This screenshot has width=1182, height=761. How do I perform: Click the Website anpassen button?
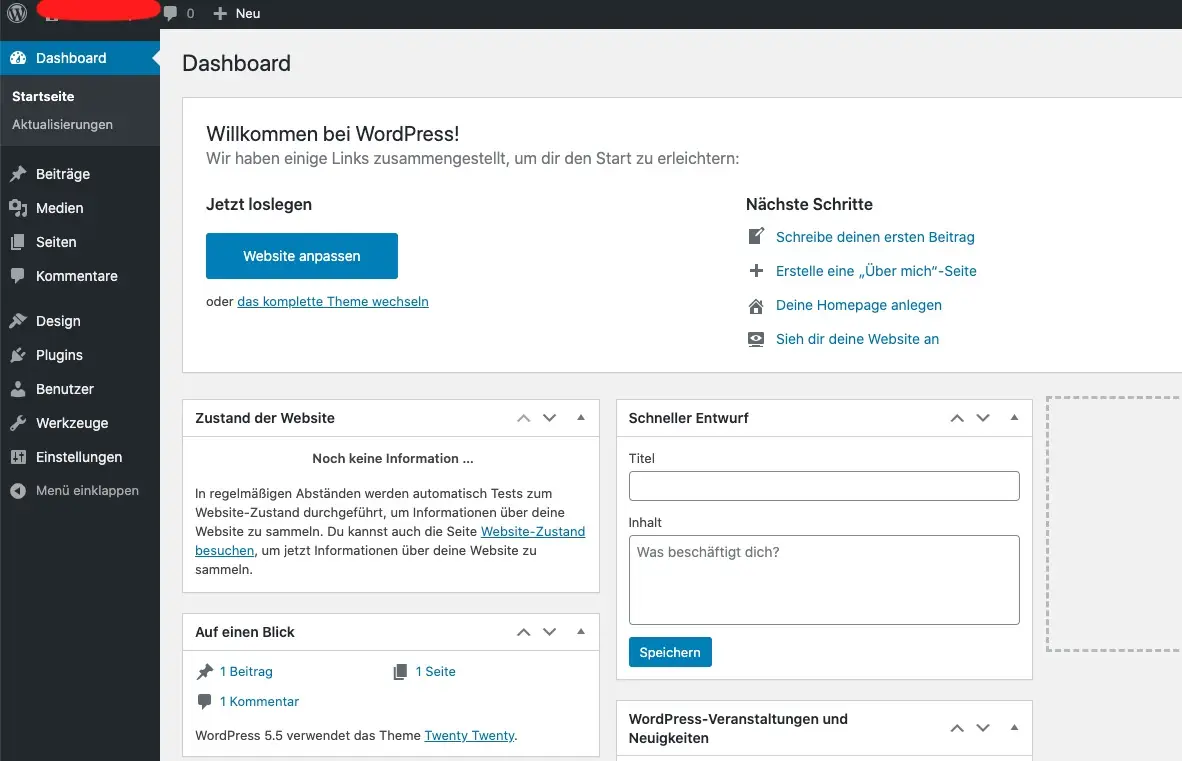point(302,256)
